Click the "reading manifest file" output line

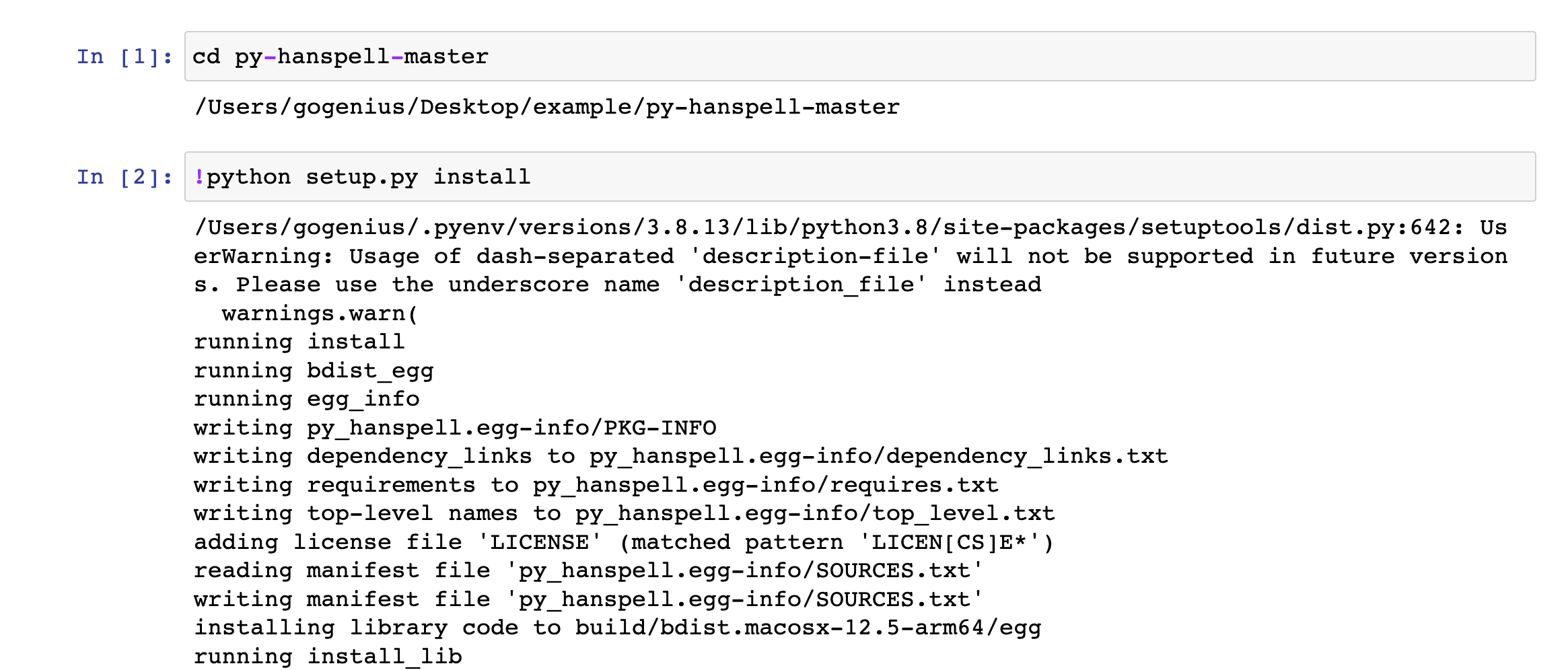point(589,570)
